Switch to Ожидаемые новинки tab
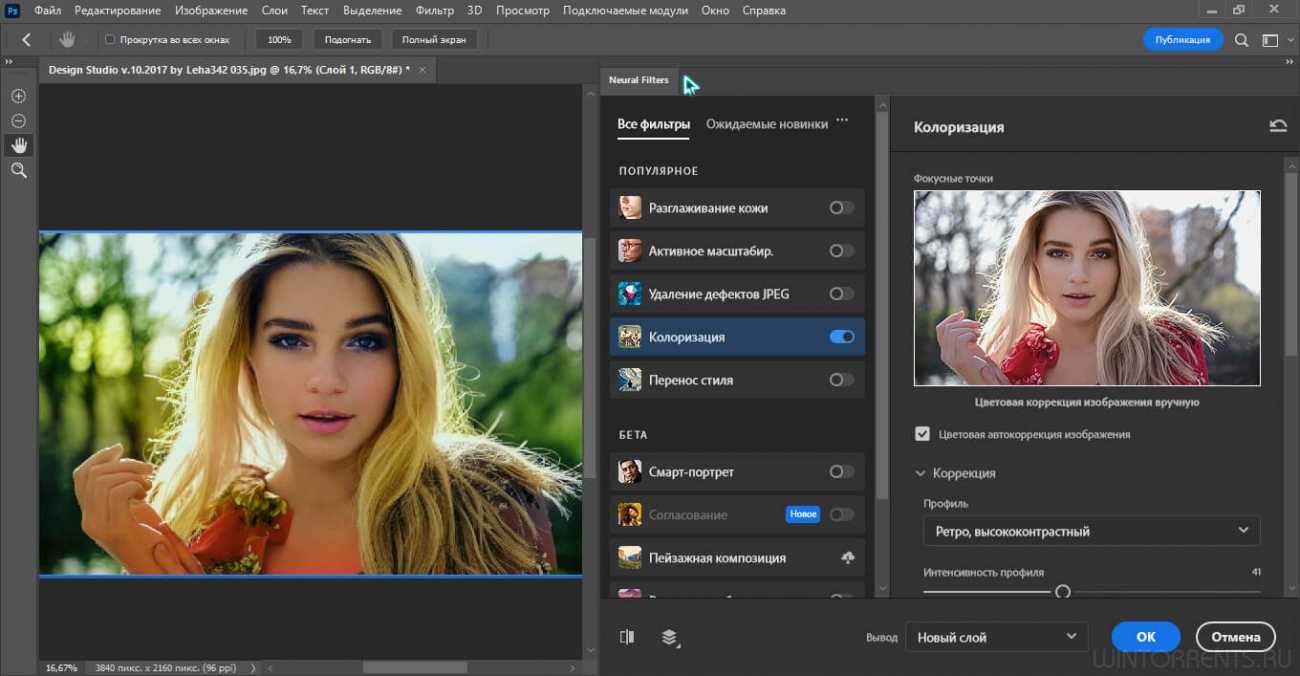Image resolution: width=1300 pixels, height=676 pixels. pos(767,124)
